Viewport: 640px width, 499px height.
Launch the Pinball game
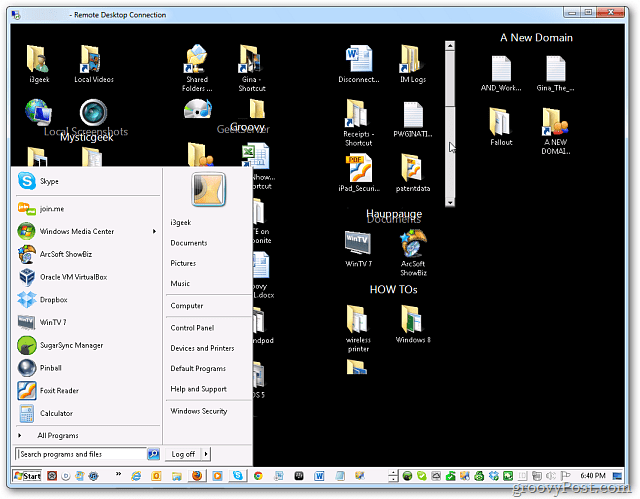pyautogui.click(x=53, y=367)
